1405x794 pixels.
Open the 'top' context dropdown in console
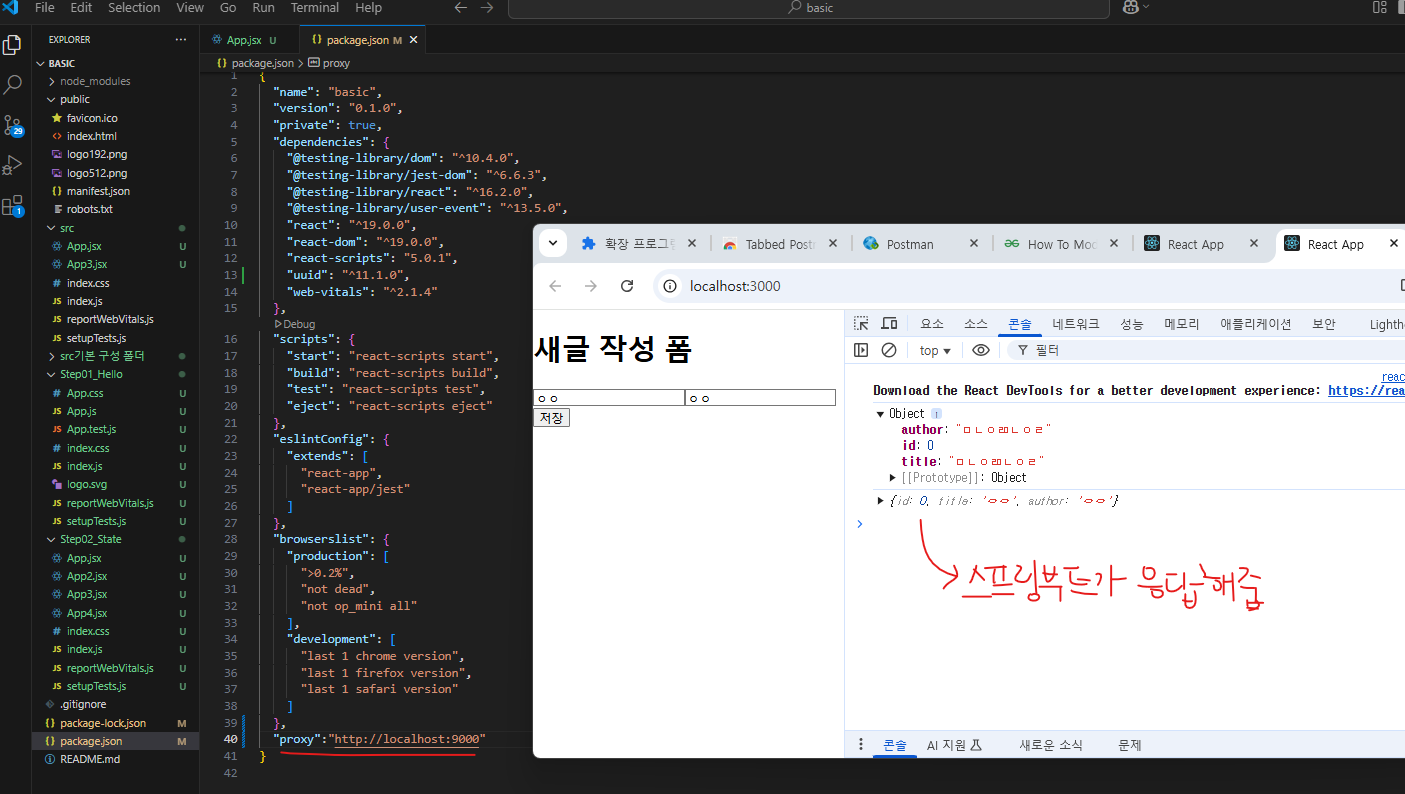(935, 350)
